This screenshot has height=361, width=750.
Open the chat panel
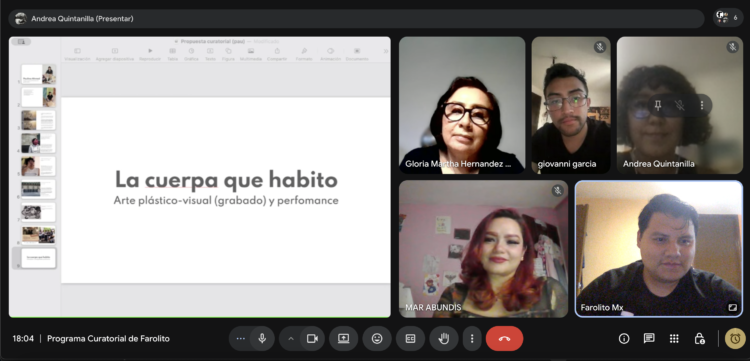(649, 339)
